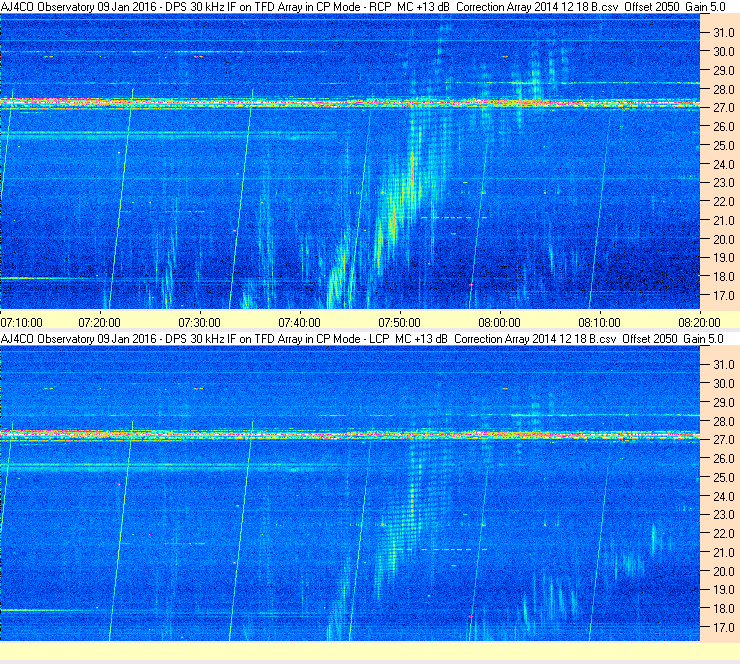Click the 25.0 frequency label on RCP chart
The image size is (740, 664).
[724, 146]
